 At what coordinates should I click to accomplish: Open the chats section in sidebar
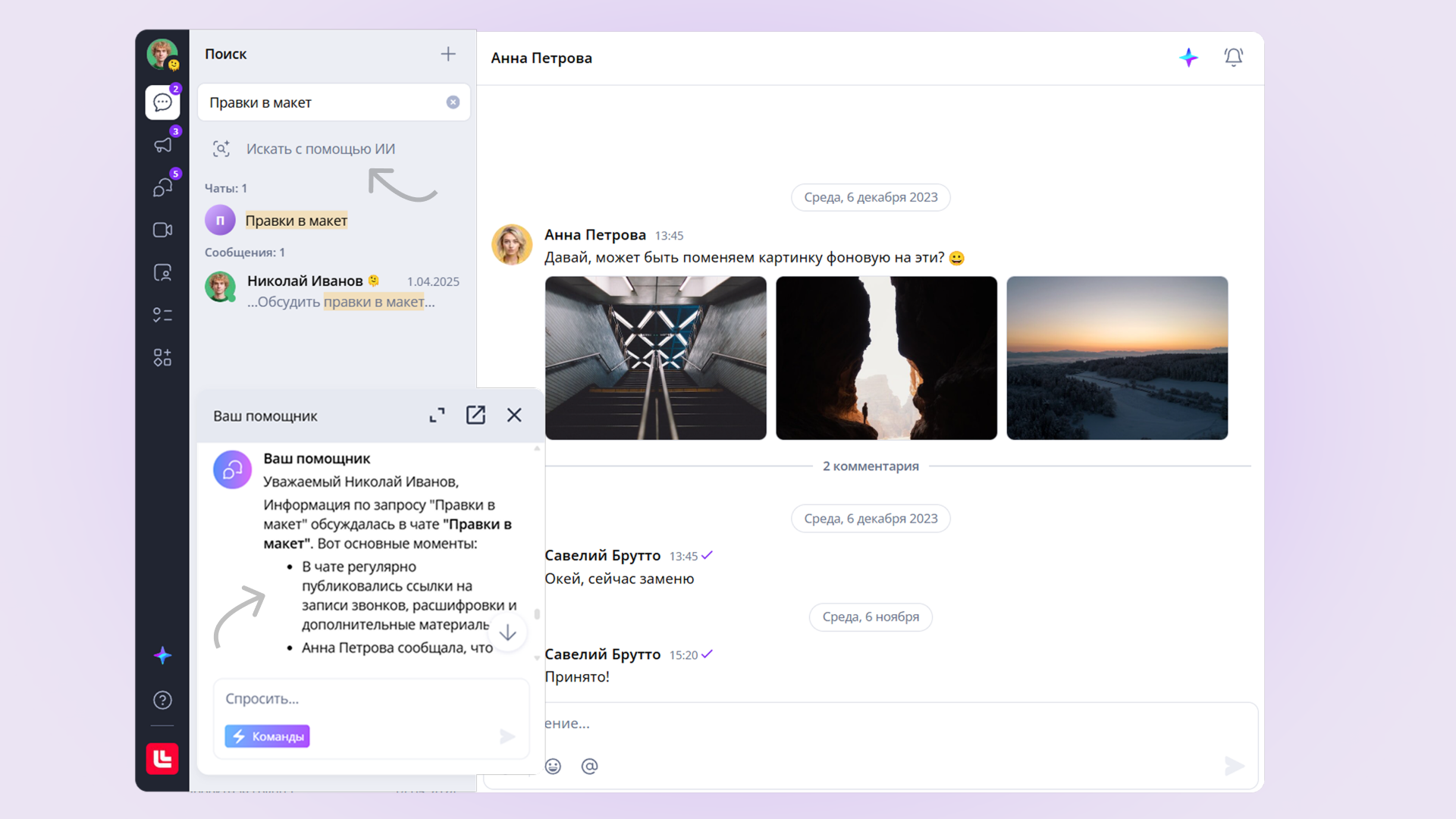point(162,102)
